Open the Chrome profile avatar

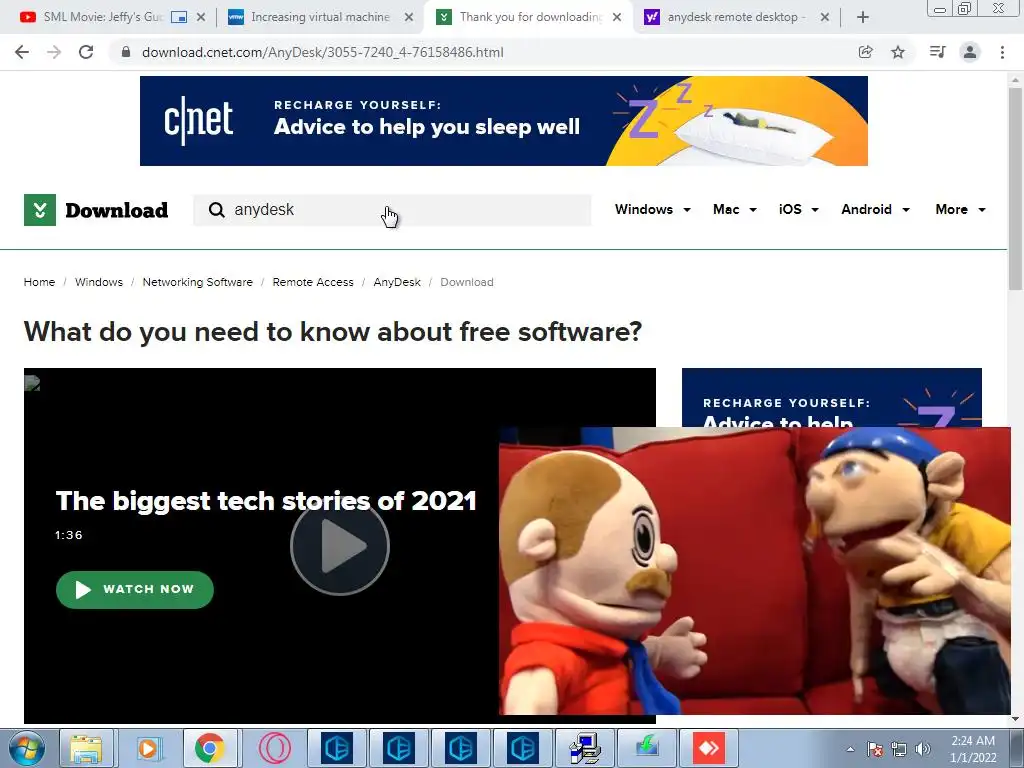(970, 52)
